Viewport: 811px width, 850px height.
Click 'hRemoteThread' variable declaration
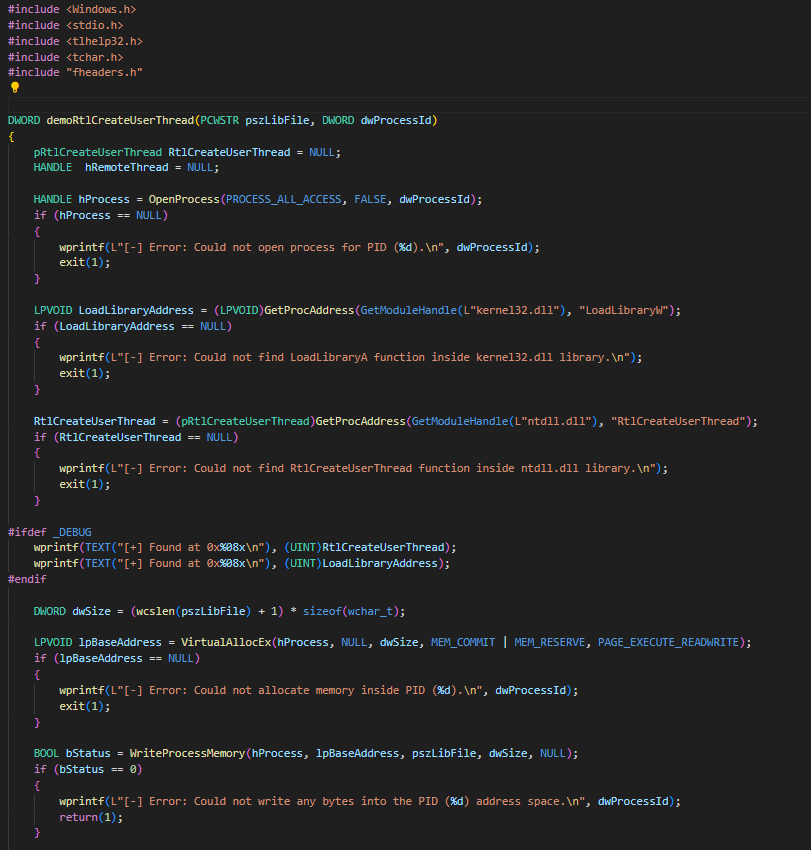pyautogui.click(x=126, y=168)
